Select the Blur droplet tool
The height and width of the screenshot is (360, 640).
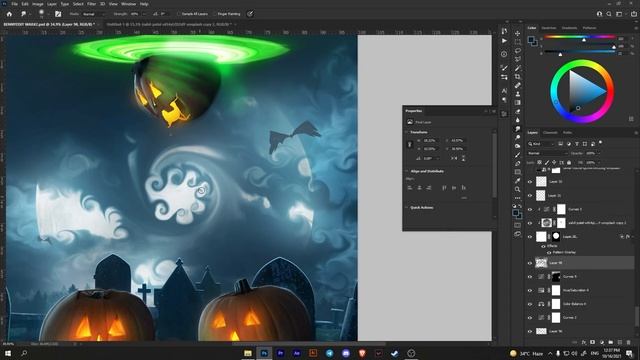click(518, 120)
